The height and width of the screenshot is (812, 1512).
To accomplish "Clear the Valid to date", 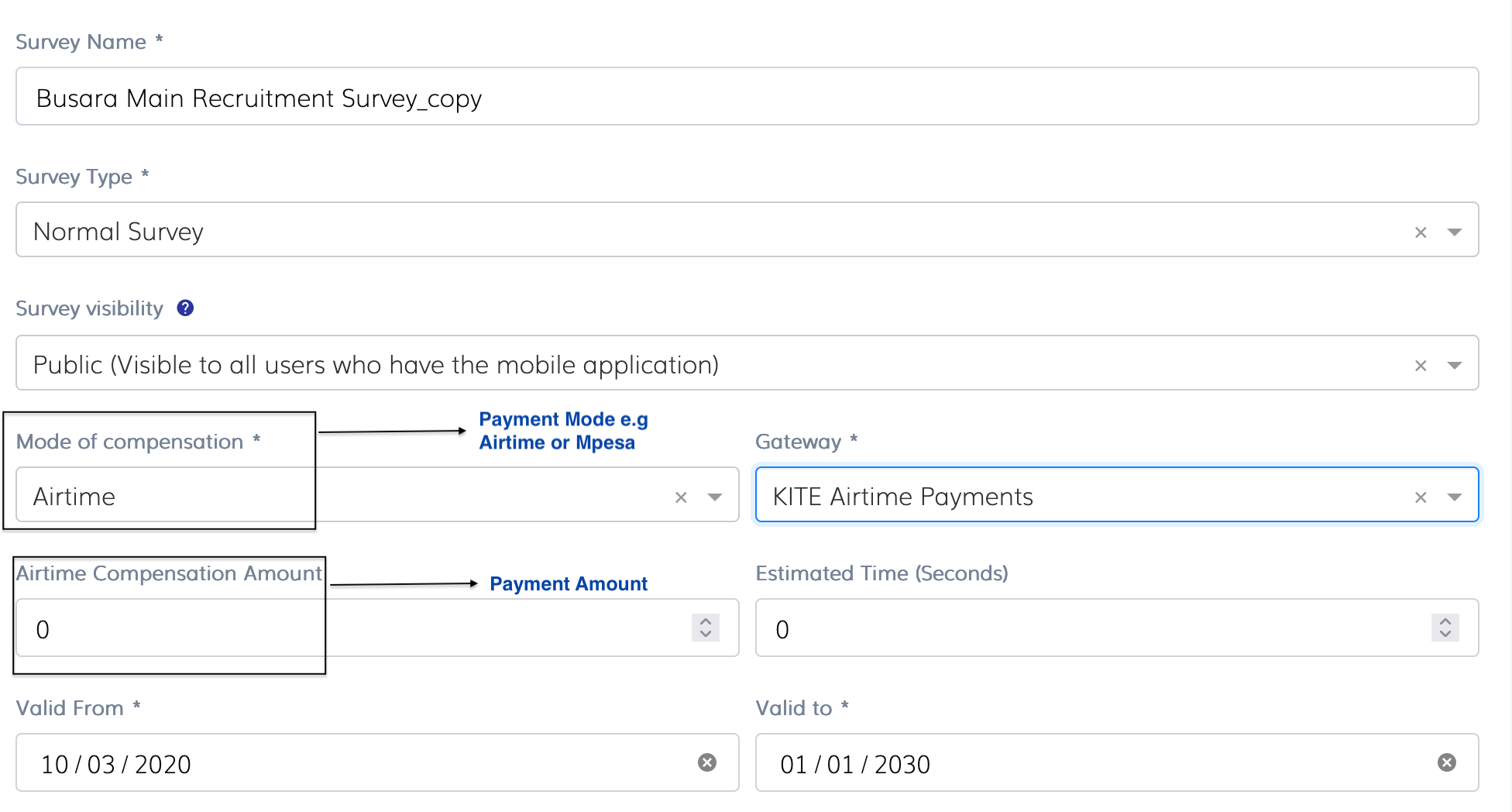I will (x=1445, y=763).
